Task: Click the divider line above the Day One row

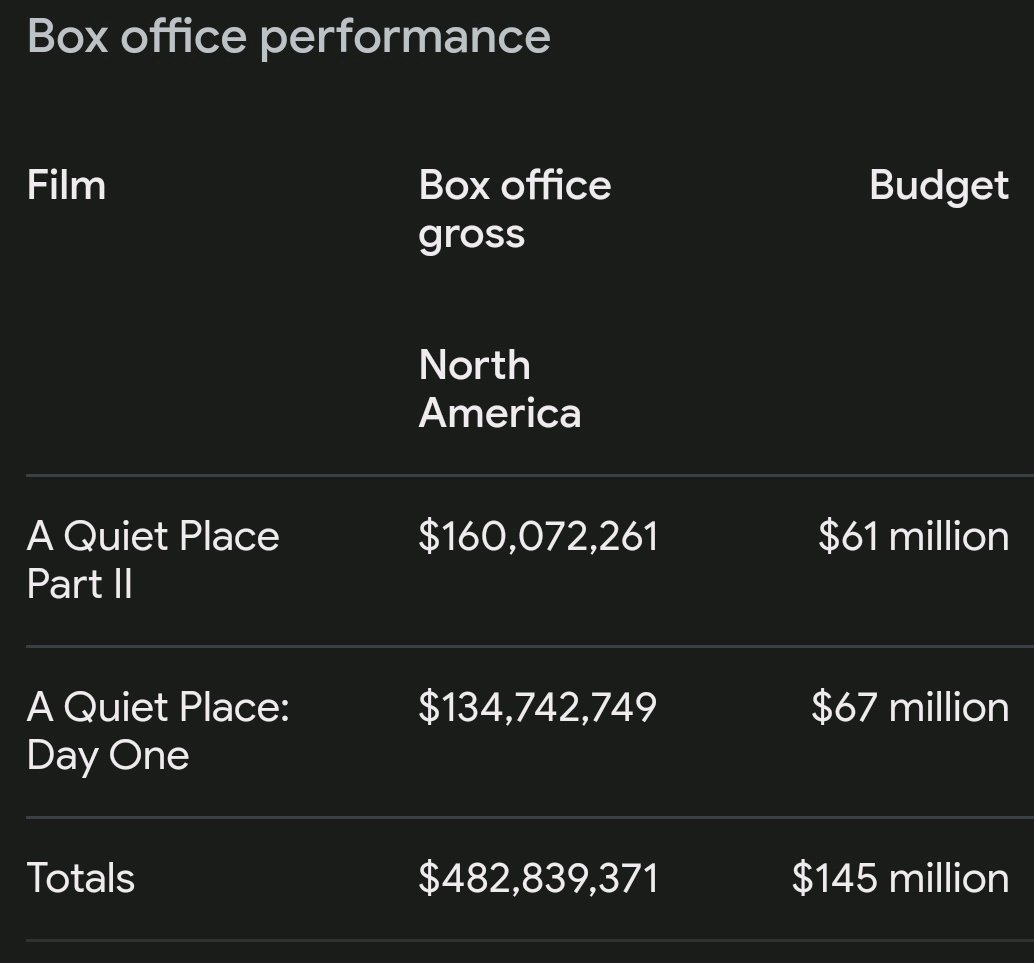Action: point(517,647)
